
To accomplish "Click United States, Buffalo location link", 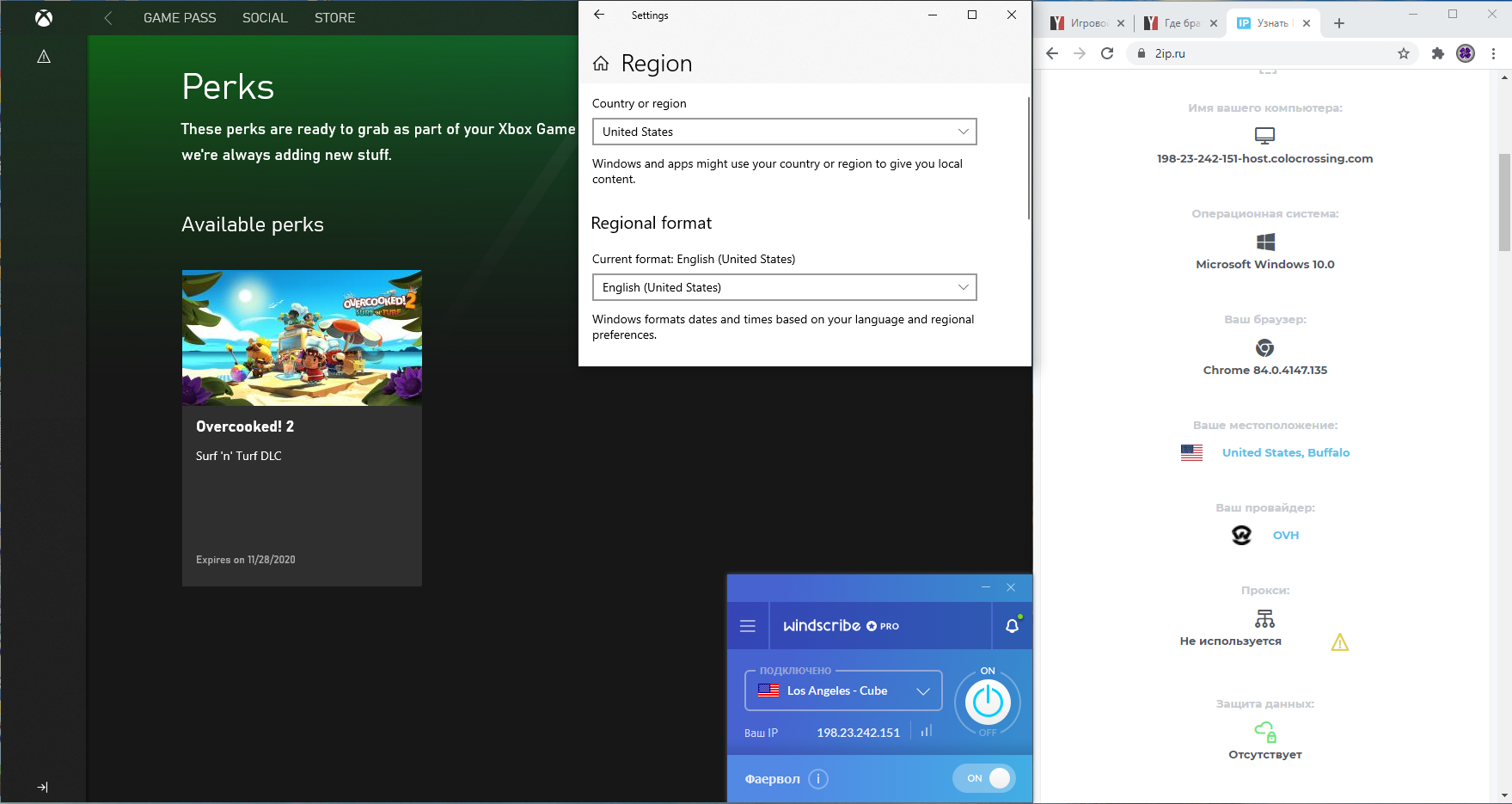I will (1285, 452).
